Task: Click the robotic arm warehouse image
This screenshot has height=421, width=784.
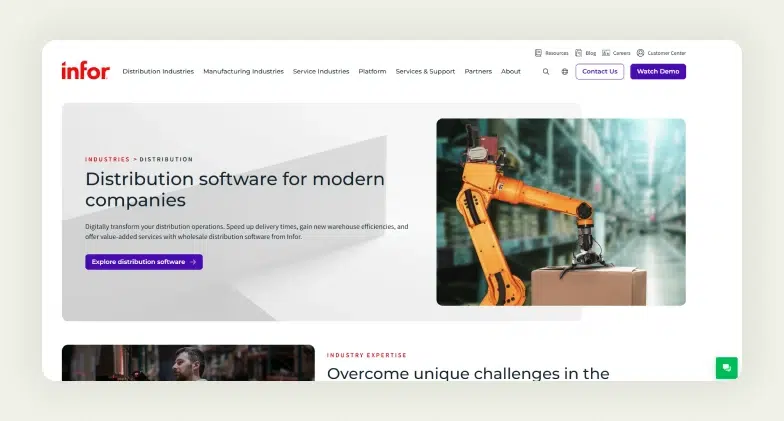Action: pyautogui.click(x=561, y=212)
